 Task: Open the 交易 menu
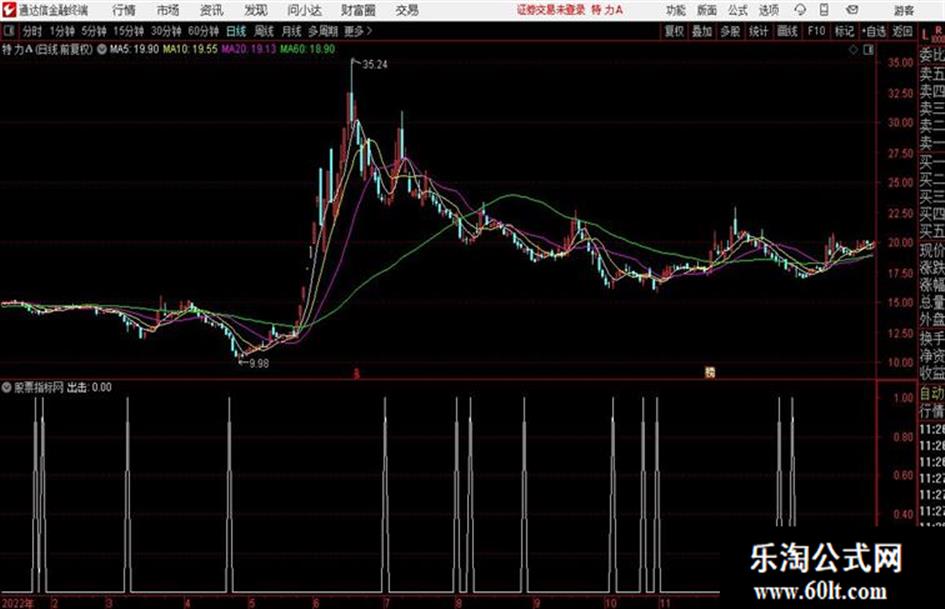coord(407,10)
